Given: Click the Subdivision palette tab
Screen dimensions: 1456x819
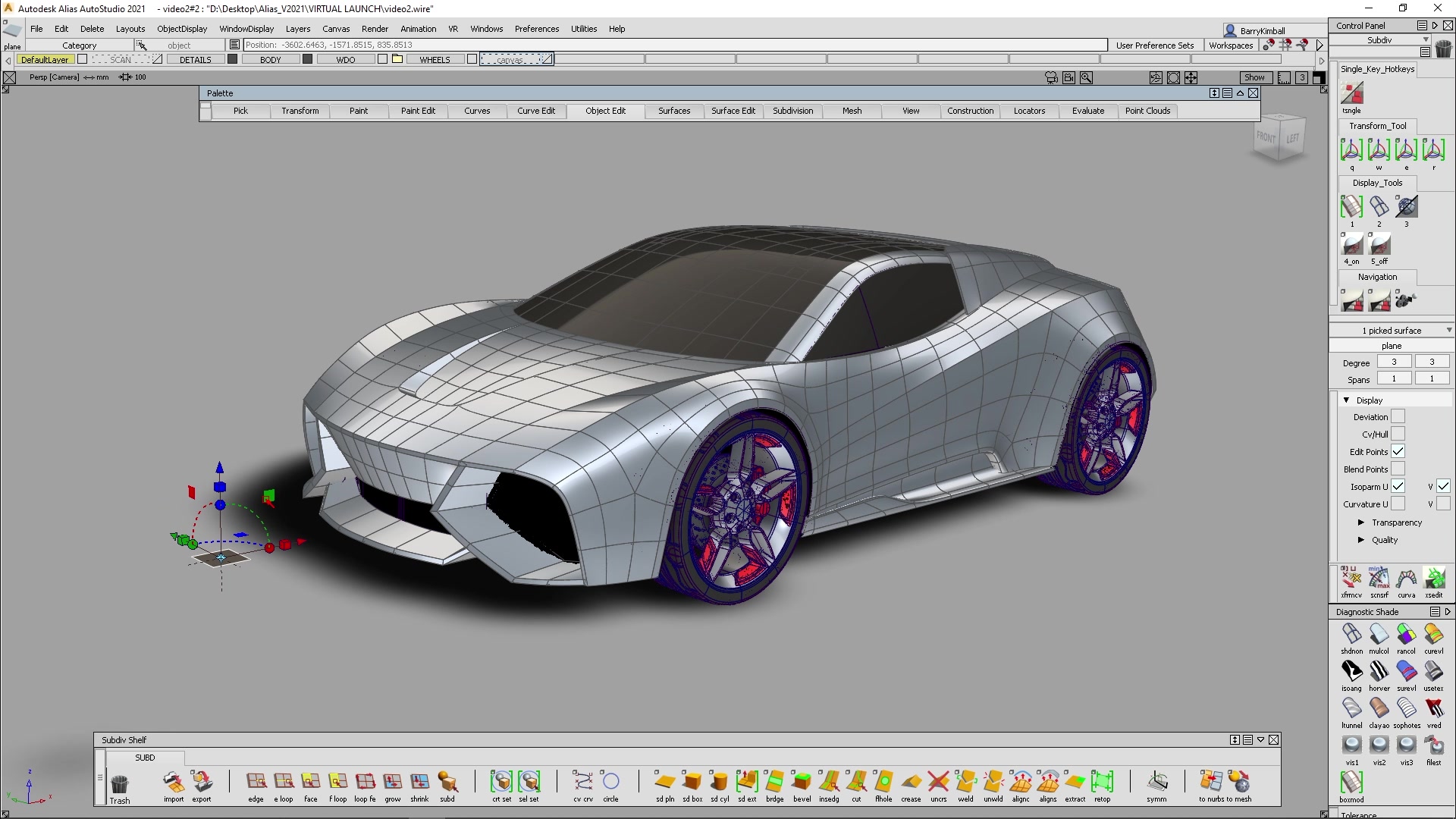Looking at the screenshot, I should (x=793, y=110).
